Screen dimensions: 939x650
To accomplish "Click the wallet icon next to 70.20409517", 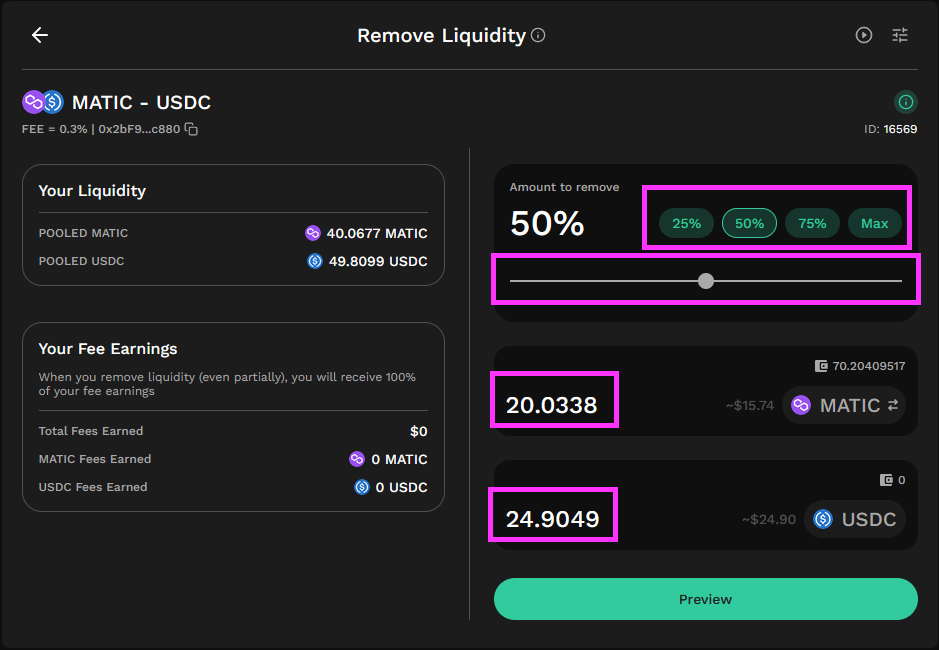I will point(821,365).
